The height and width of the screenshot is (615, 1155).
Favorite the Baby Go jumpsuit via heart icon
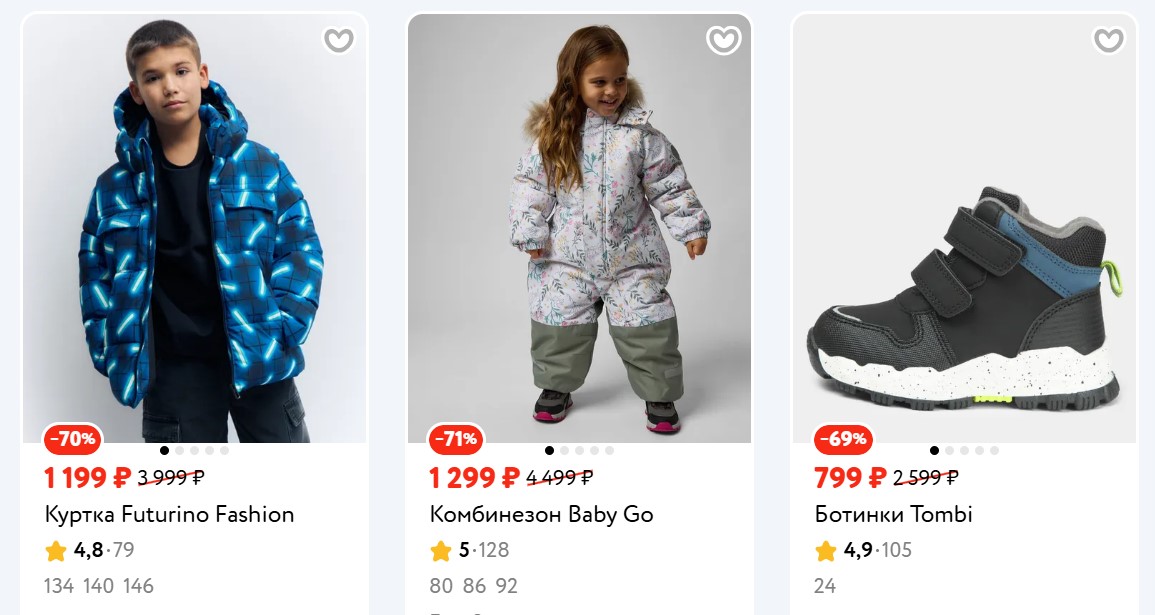pyautogui.click(x=723, y=40)
